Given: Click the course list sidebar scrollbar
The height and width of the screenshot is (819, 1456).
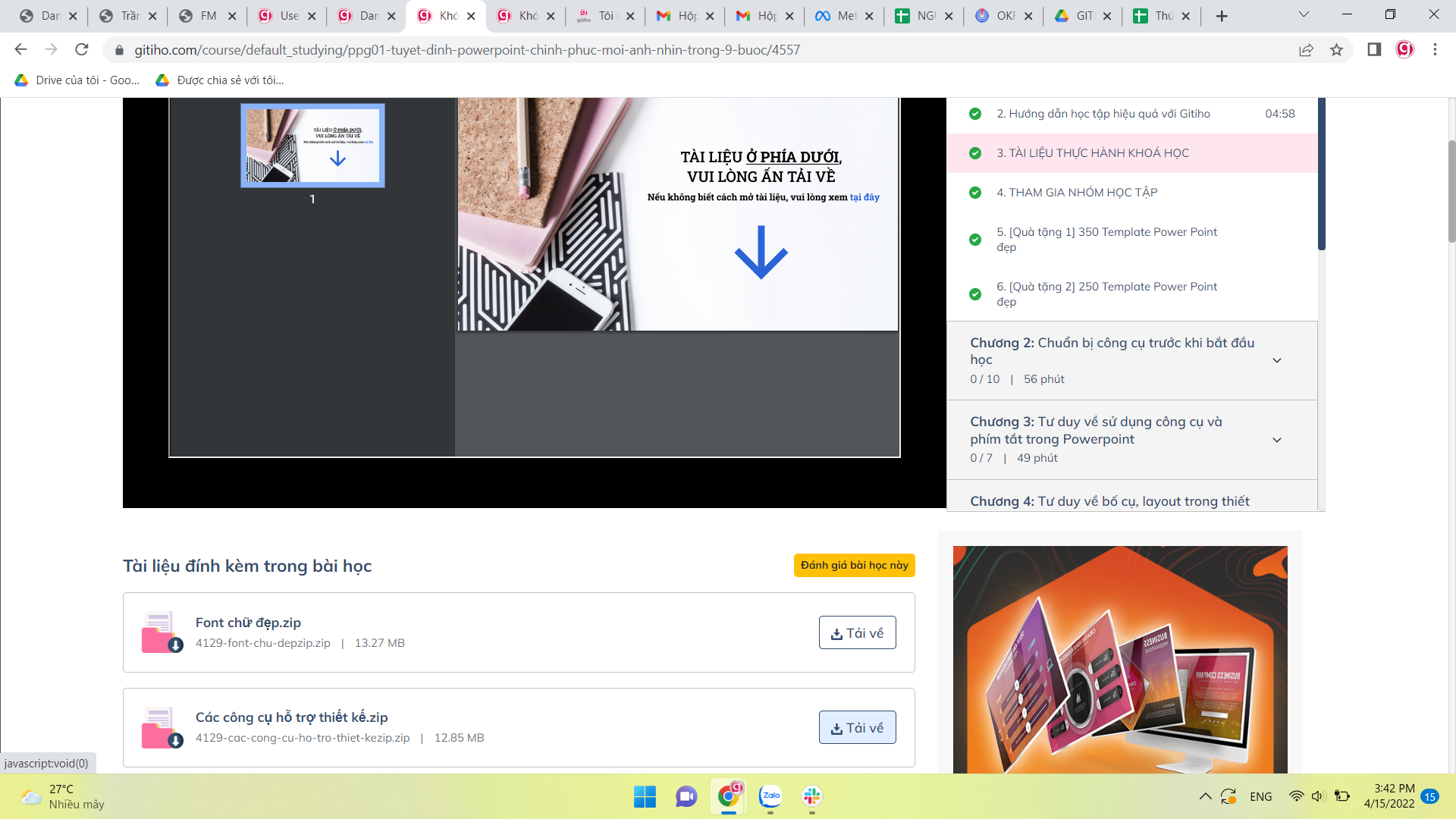Looking at the screenshot, I should click(1322, 174).
